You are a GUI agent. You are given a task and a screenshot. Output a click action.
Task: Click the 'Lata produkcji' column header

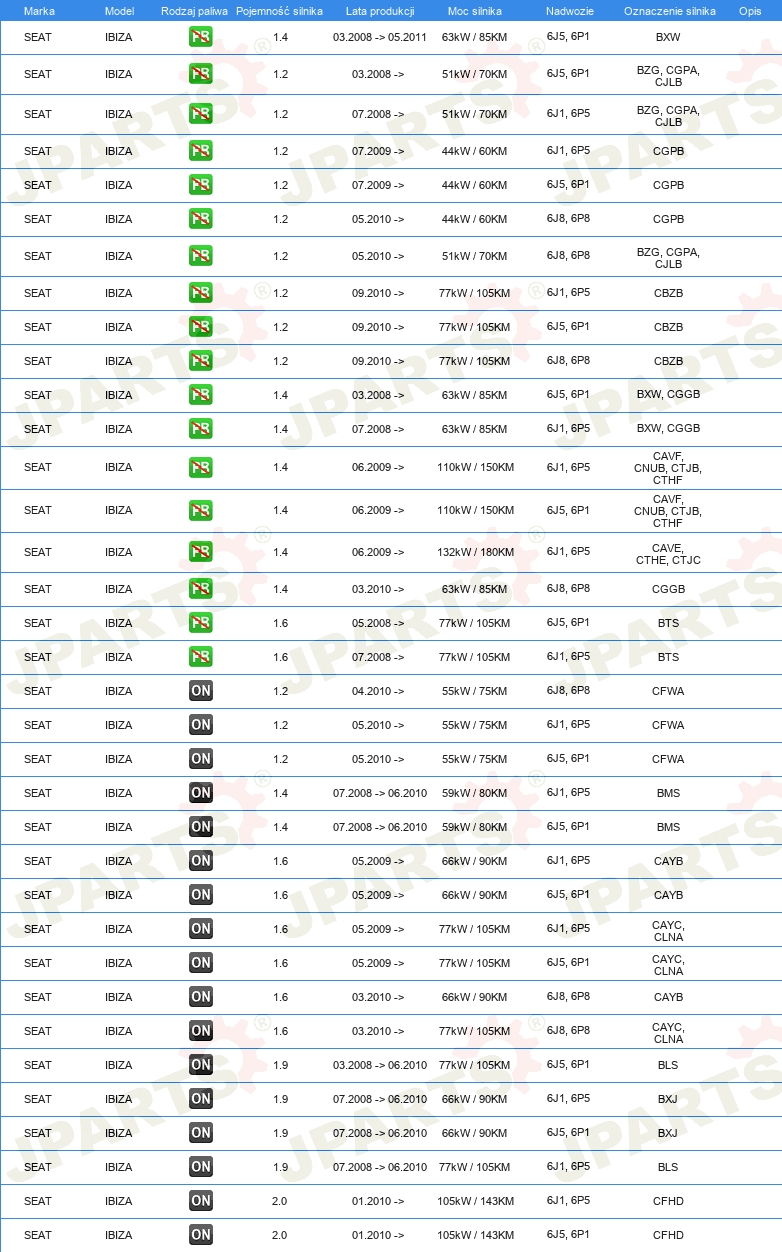point(378,10)
